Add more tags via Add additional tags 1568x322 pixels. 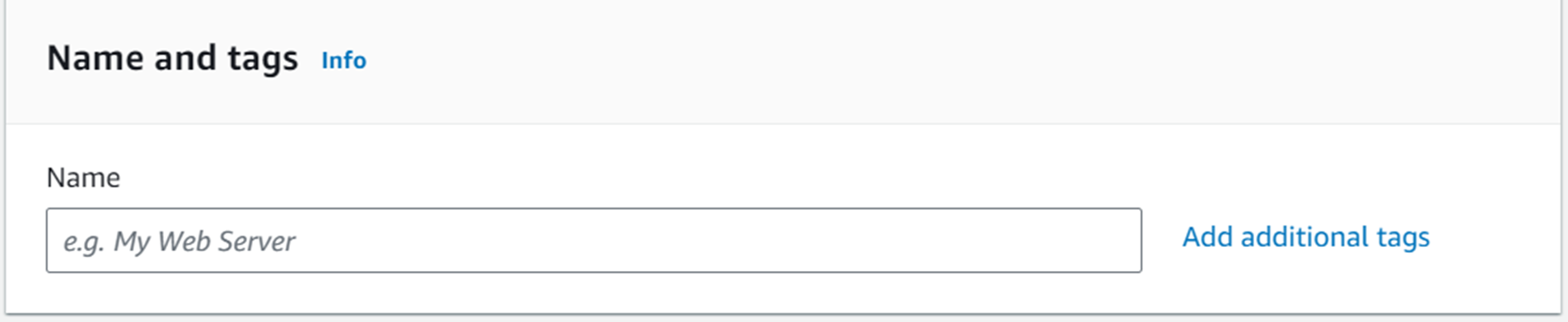1306,237
